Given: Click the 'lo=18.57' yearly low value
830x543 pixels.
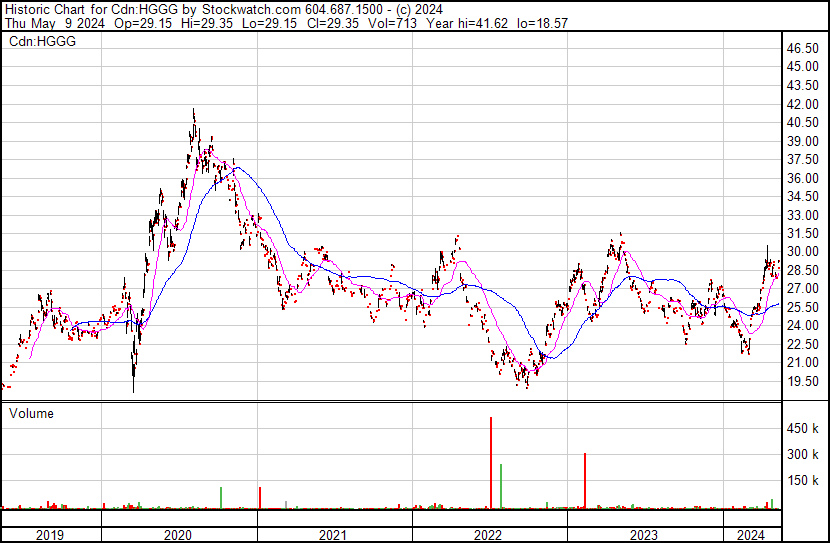Looking at the screenshot, I should 543,23.
